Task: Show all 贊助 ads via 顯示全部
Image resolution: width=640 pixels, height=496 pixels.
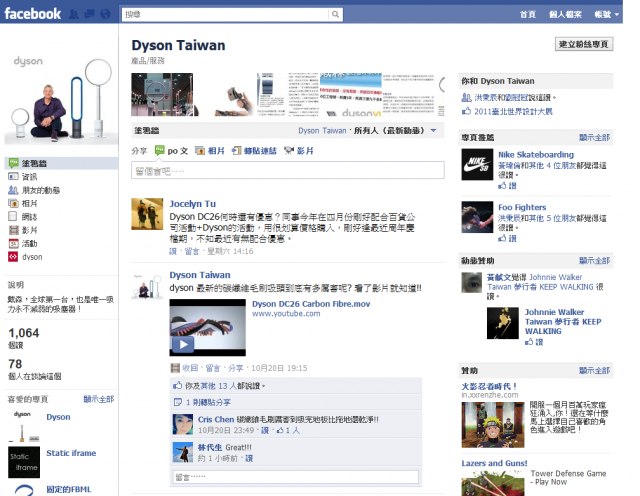Action: (594, 371)
